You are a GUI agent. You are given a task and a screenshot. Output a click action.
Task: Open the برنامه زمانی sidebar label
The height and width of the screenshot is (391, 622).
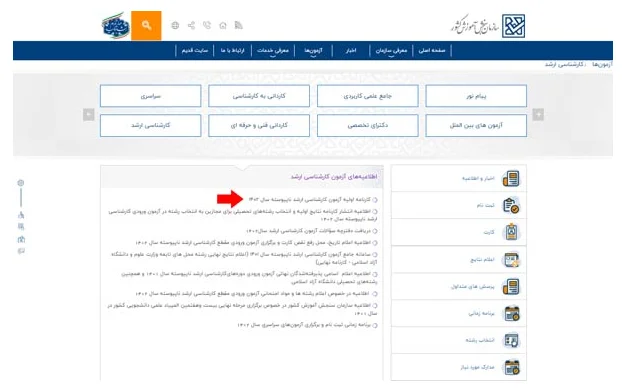(x=482, y=314)
